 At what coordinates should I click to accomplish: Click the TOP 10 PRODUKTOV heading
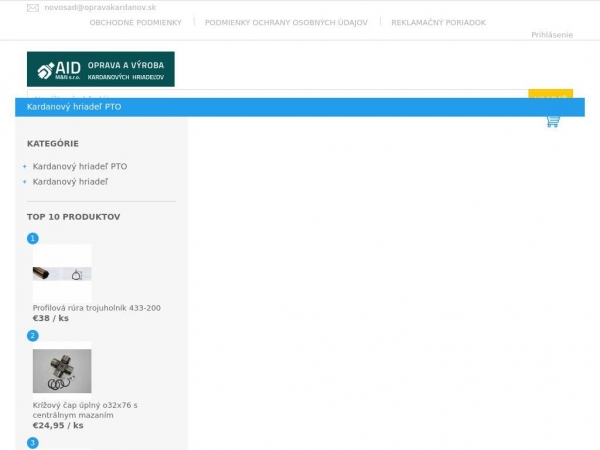click(x=73, y=217)
